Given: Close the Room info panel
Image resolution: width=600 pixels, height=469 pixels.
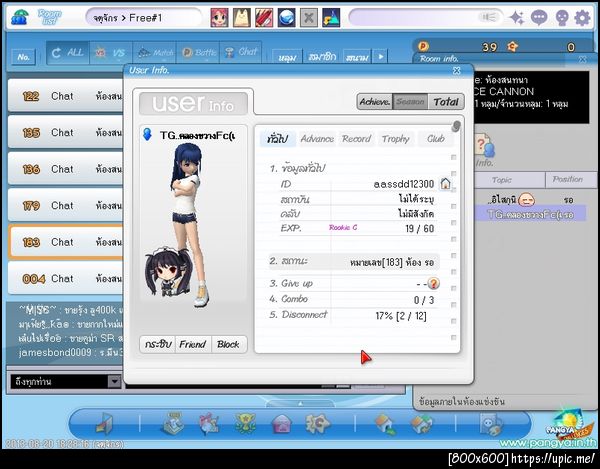Looking at the screenshot, I should click(x=582, y=59).
